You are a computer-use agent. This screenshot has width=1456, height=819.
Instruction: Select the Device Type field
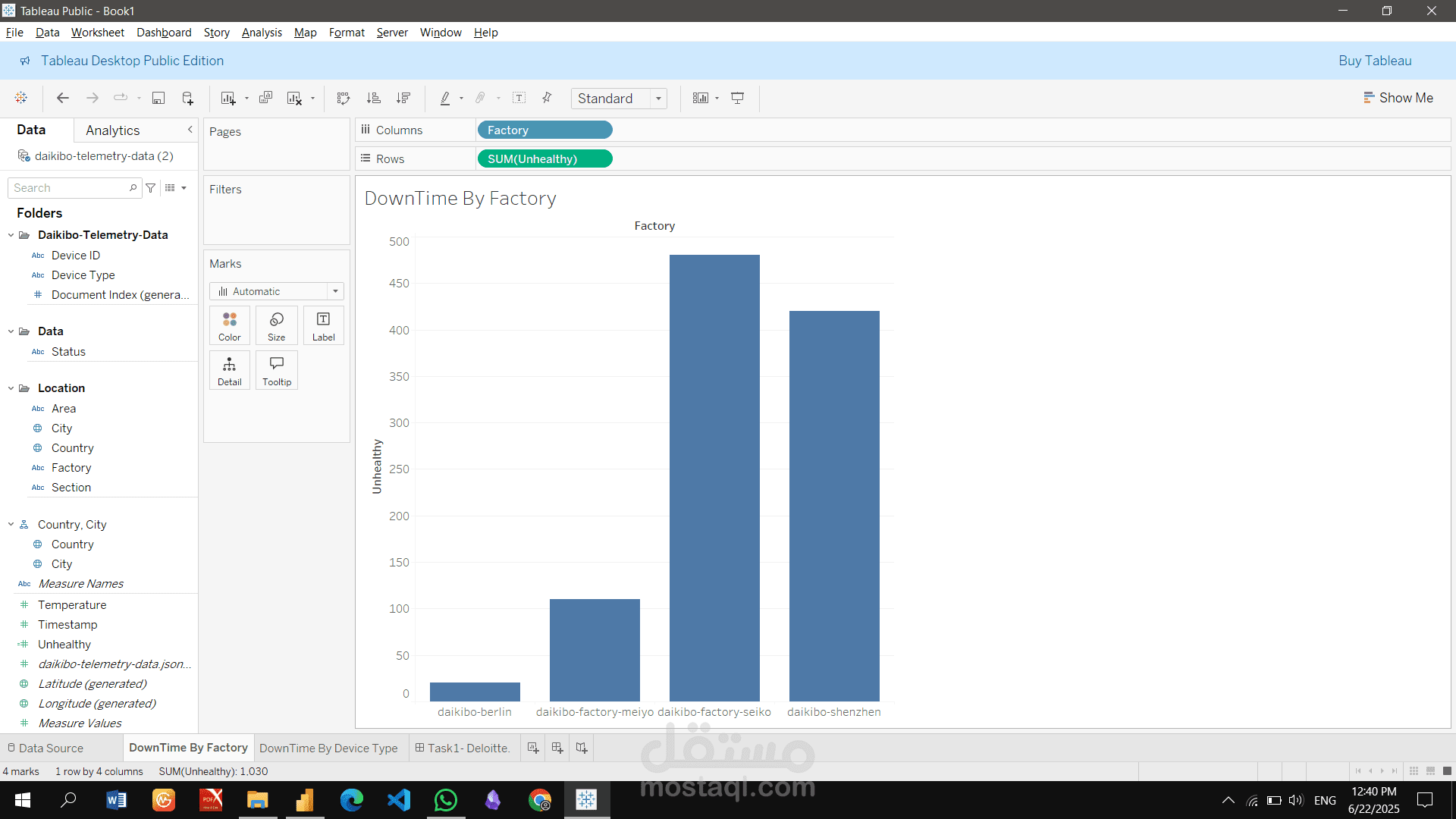[x=83, y=275]
